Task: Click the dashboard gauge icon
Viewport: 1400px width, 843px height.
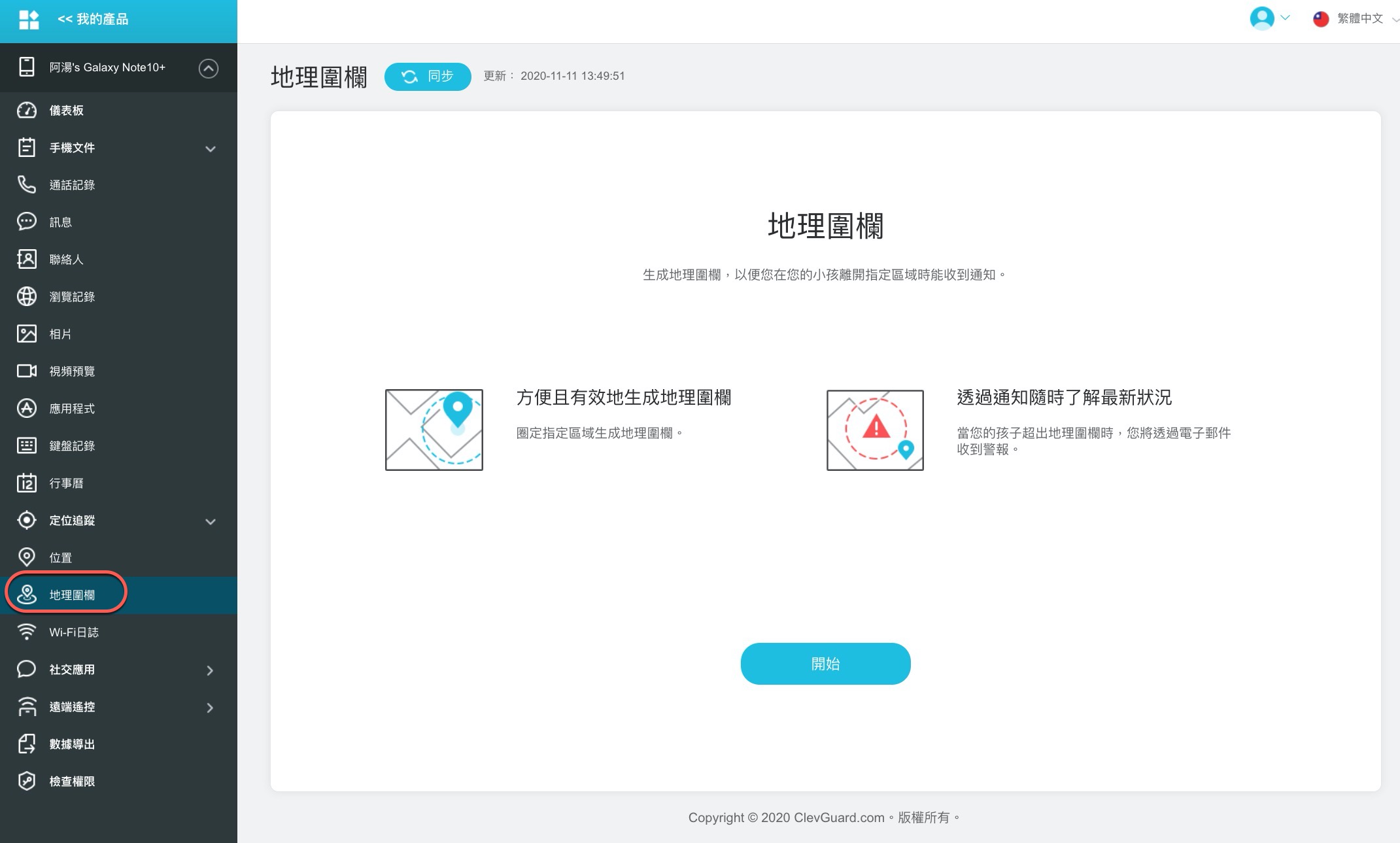Action: coord(26,110)
